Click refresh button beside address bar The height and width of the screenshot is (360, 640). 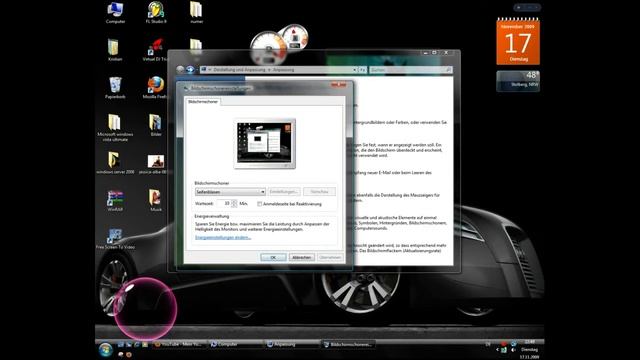362,70
